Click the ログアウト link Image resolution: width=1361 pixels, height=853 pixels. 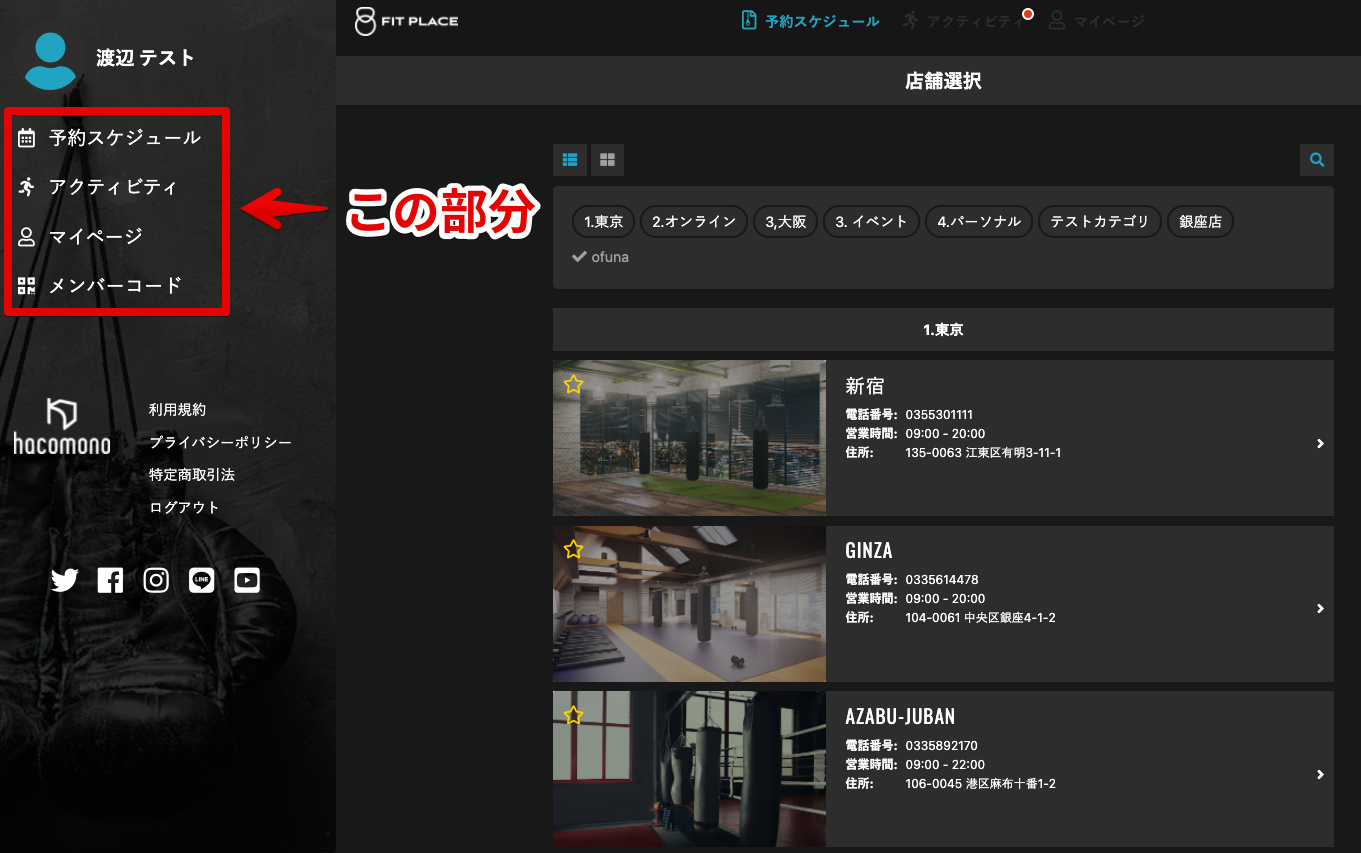coord(184,507)
